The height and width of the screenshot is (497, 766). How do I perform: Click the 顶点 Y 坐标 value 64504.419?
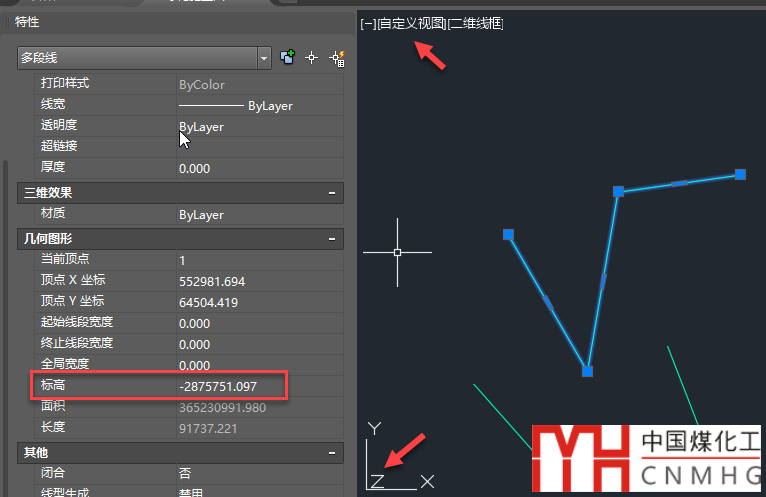(209, 303)
